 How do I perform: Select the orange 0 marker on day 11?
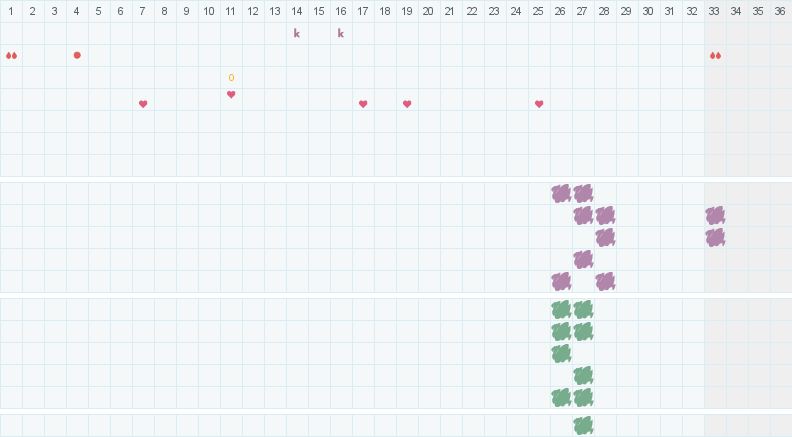[231, 78]
